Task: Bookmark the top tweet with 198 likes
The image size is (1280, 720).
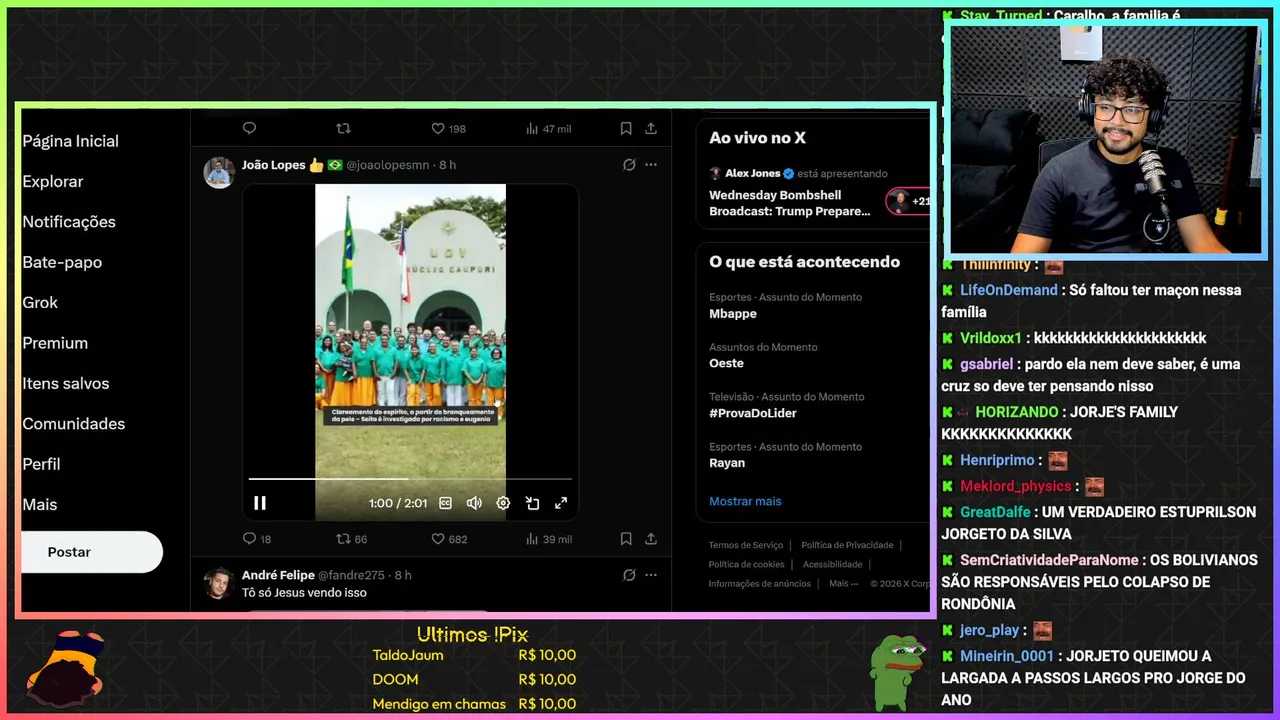Action: click(626, 128)
